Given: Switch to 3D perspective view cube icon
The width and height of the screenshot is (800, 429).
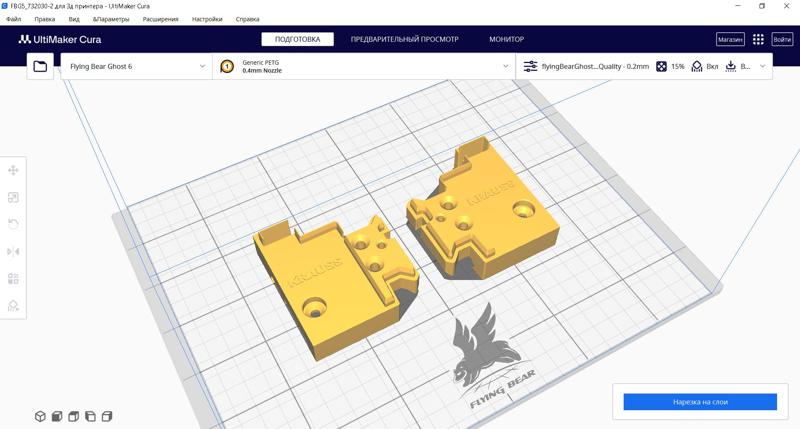Looking at the screenshot, I should click(x=40, y=416).
